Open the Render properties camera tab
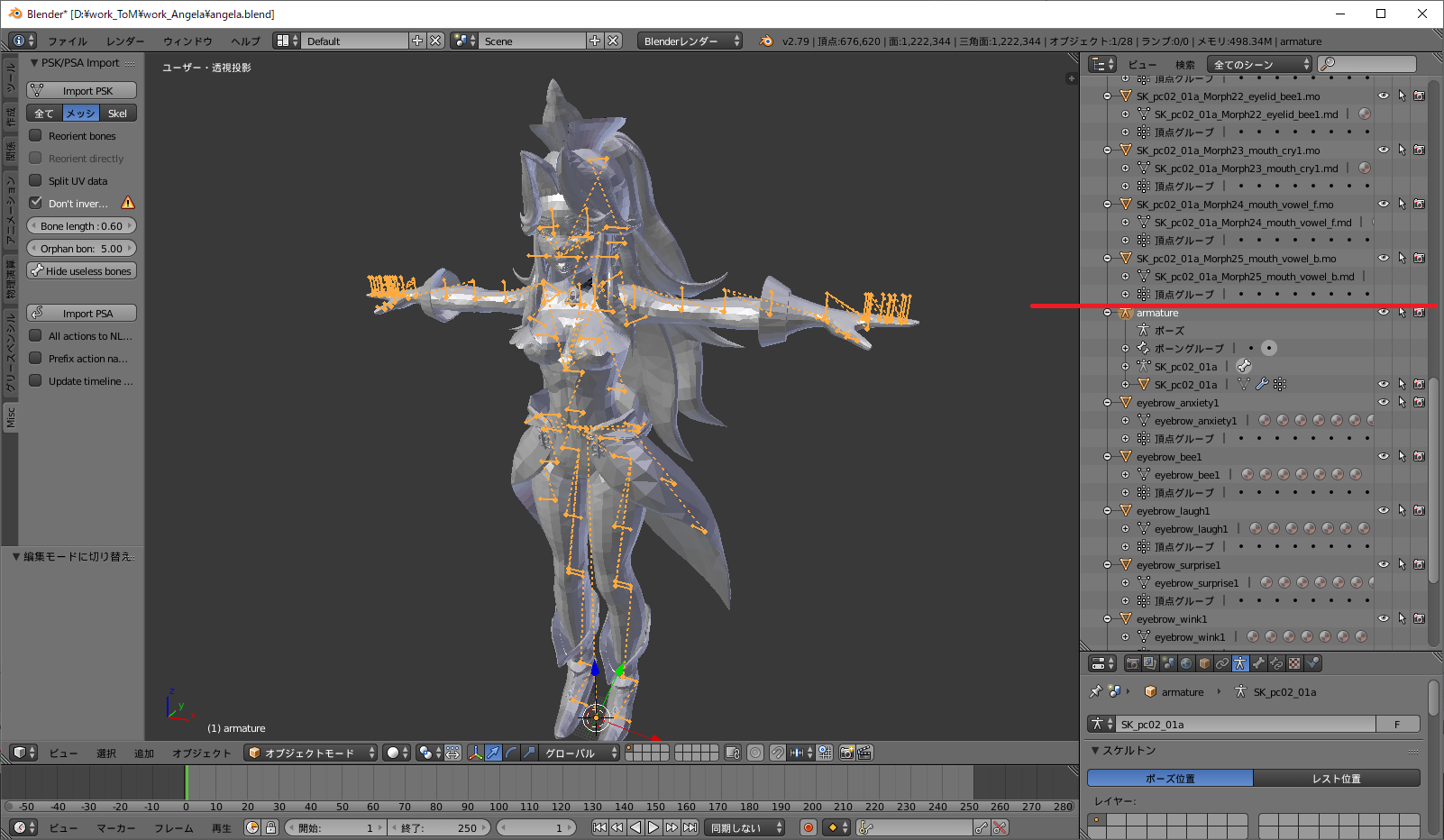 [1132, 663]
